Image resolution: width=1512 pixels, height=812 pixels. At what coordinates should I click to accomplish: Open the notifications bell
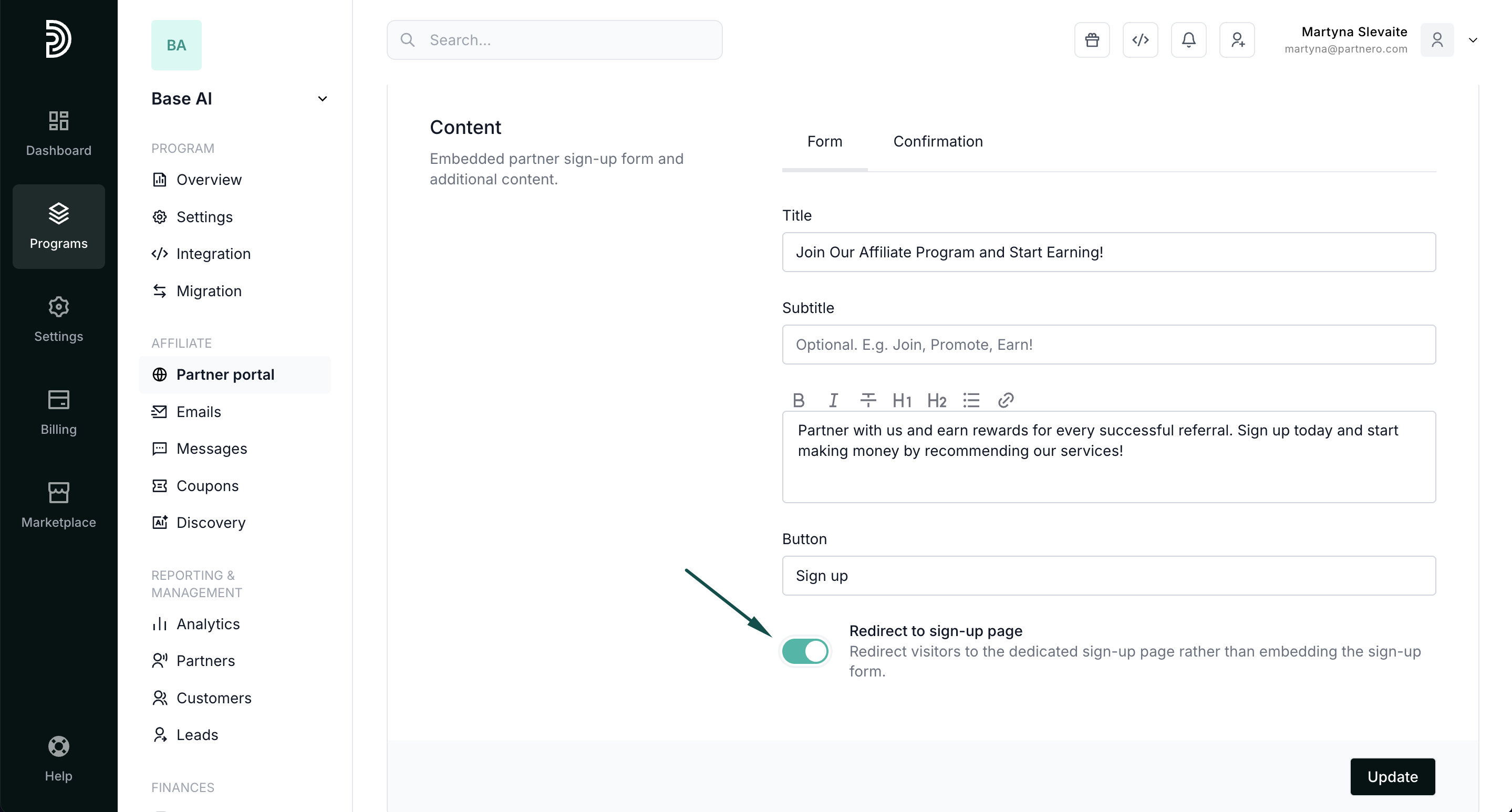[1188, 40]
